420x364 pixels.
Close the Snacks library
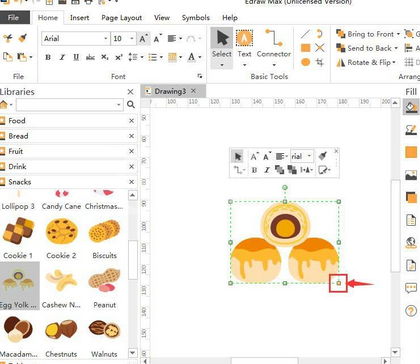click(131, 182)
